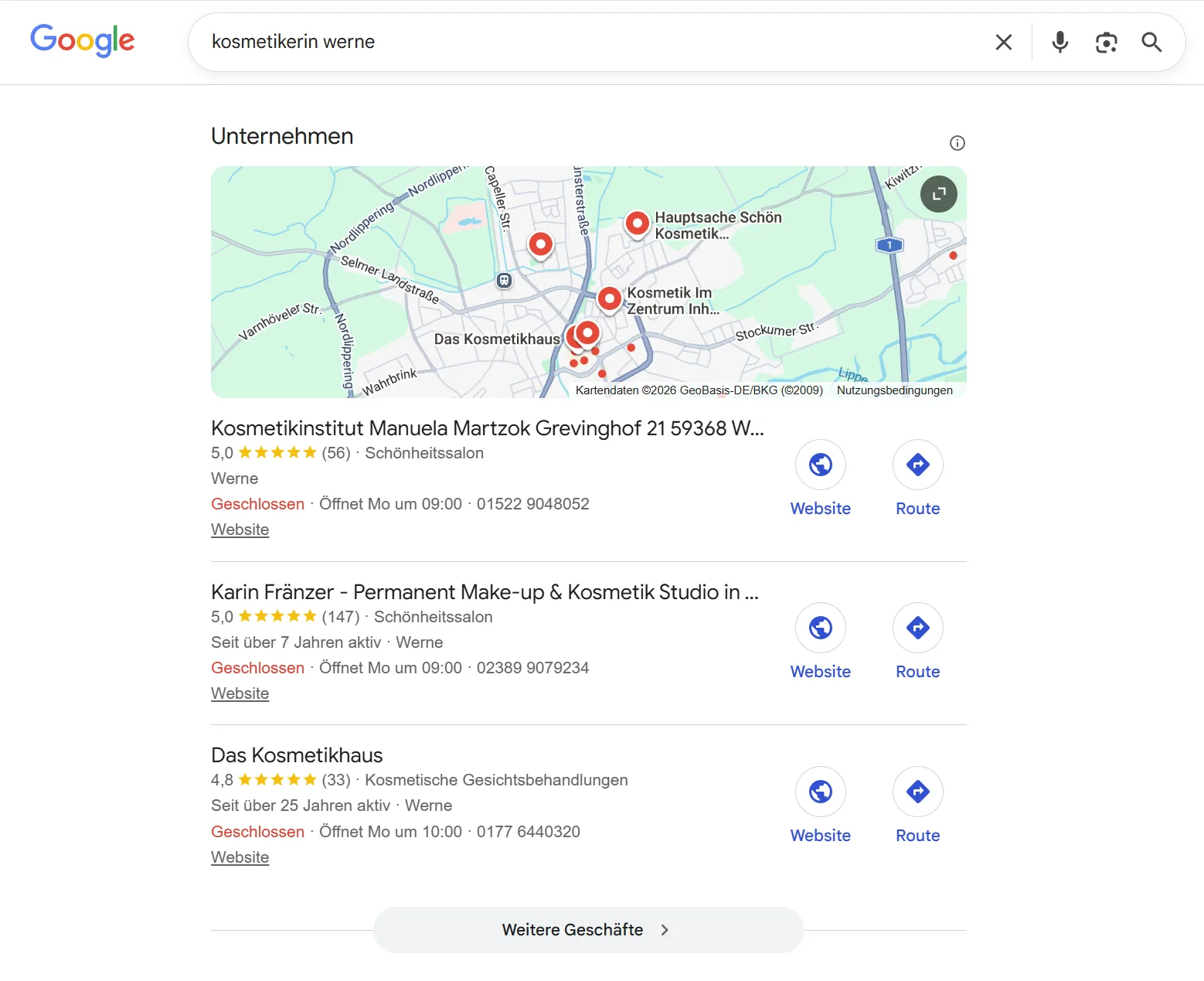
Task: Click globe Website icon for Das Kosmetikhaus
Action: (x=821, y=792)
